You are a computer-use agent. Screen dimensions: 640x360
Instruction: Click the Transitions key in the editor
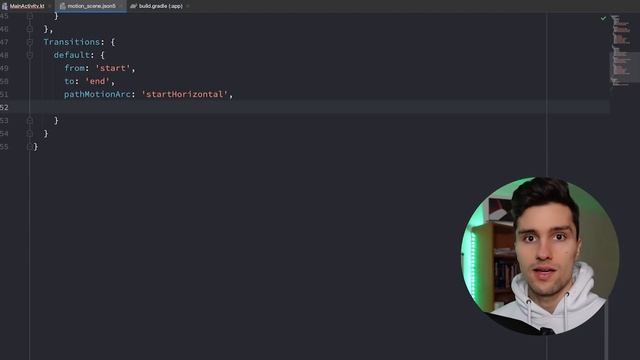72,42
